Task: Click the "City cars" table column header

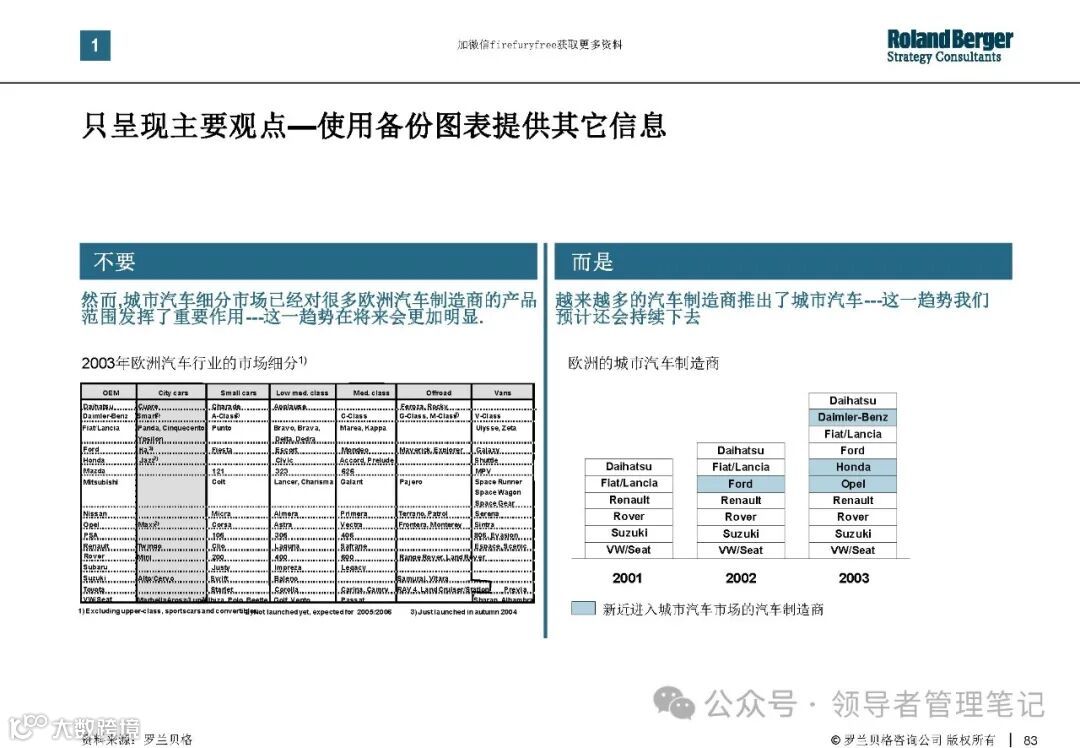Action: [x=173, y=393]
